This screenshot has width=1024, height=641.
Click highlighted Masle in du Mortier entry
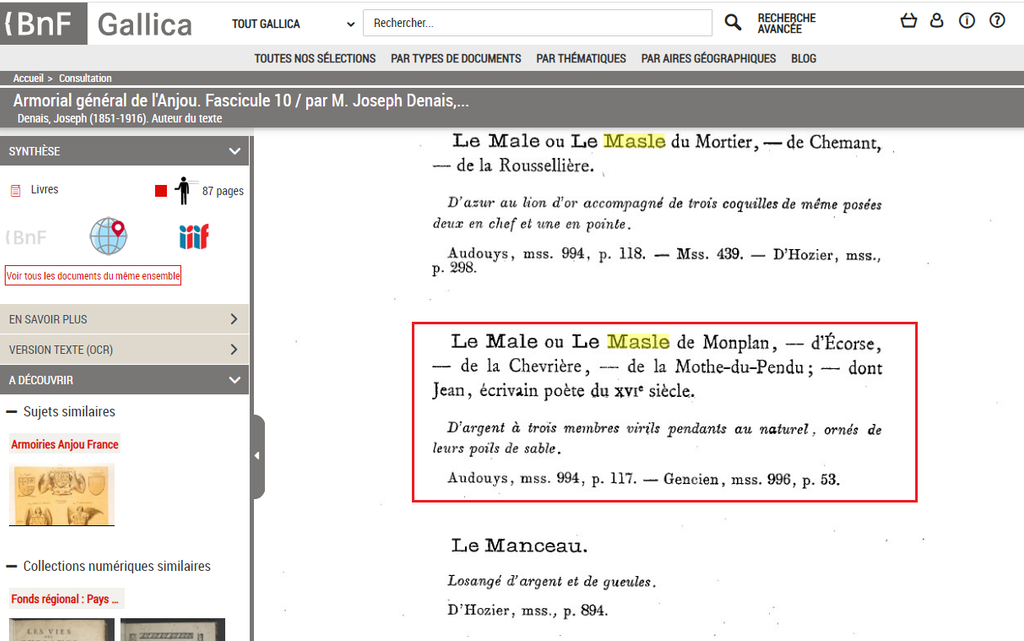tap(634, 141)
